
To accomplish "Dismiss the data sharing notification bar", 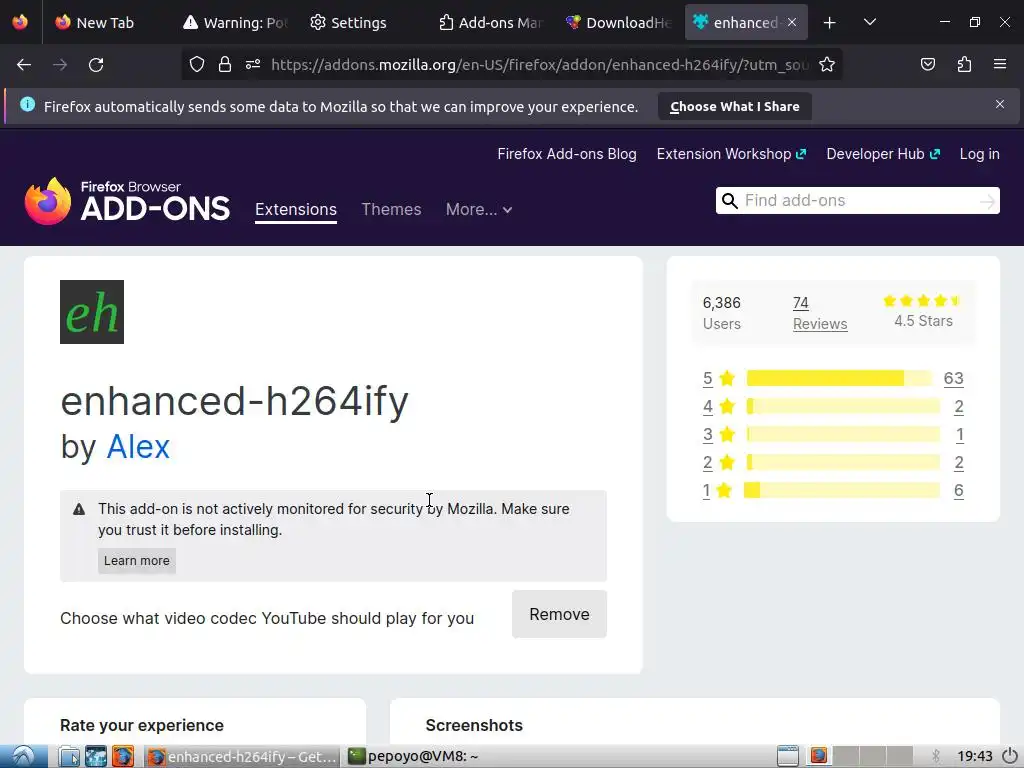I will [1000, 104].
